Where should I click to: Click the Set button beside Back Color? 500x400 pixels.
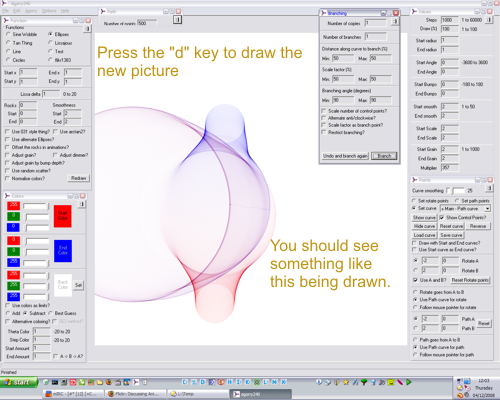78,285
